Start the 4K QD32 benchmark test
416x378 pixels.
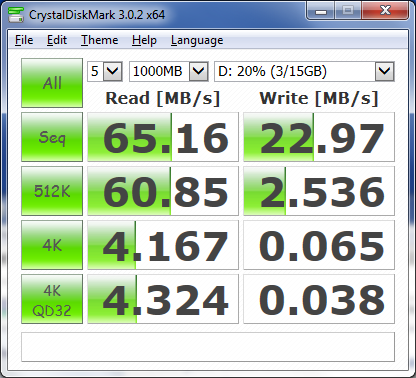coord(52,299)
